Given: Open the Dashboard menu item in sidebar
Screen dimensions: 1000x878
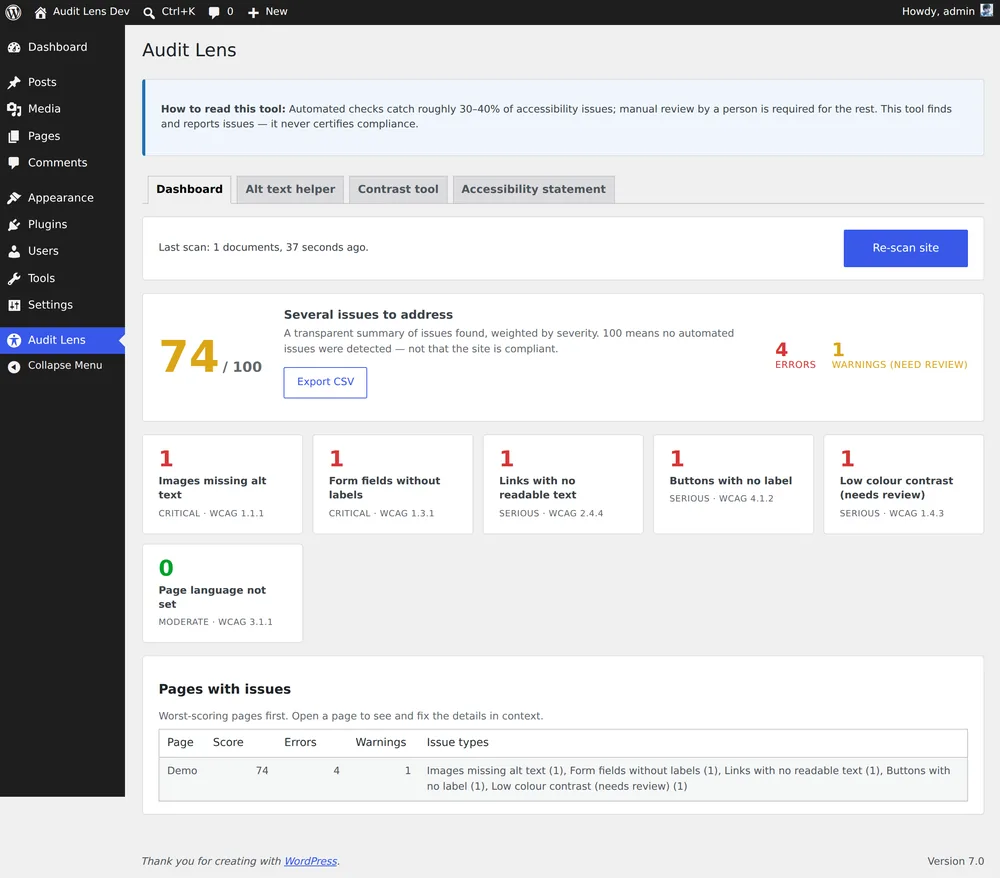Looking at the screenshot, I should click(x=62, y=47).
